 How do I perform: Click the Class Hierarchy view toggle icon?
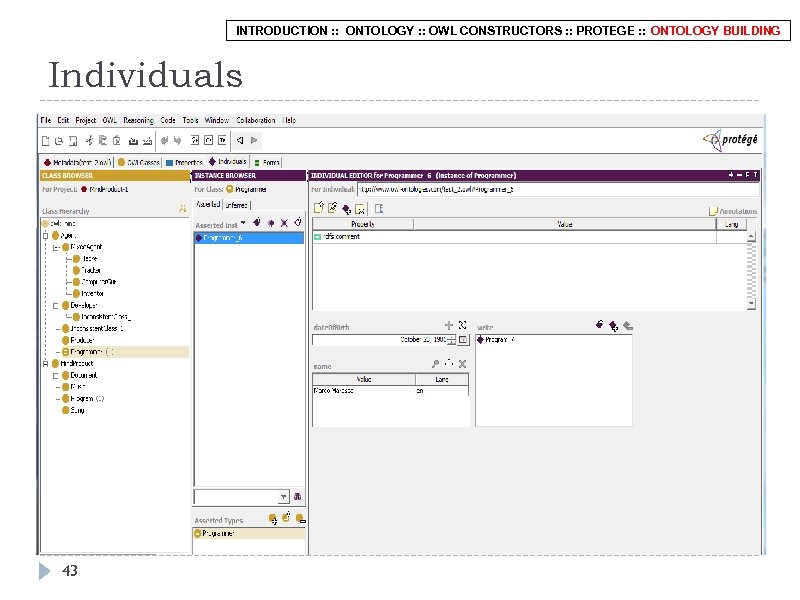(x=182, y=208)
